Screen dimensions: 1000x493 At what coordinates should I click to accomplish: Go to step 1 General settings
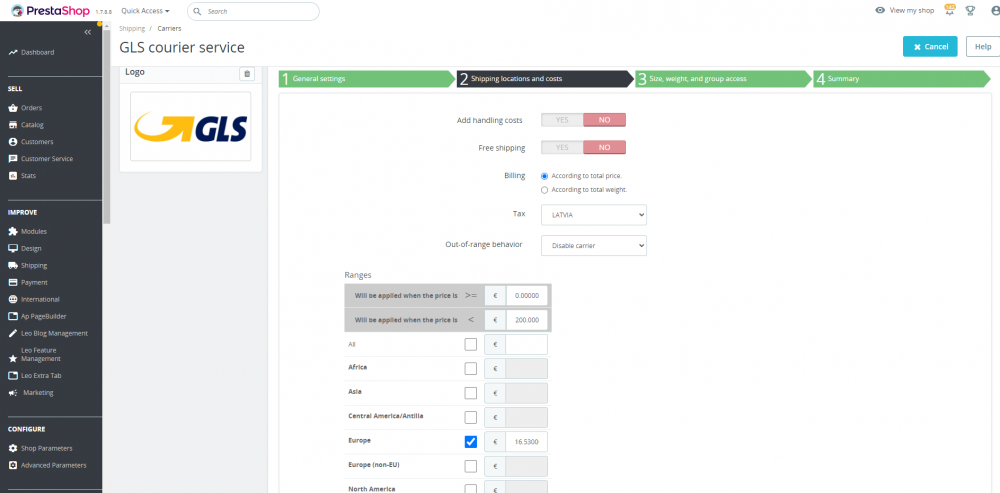pos(367,79)
